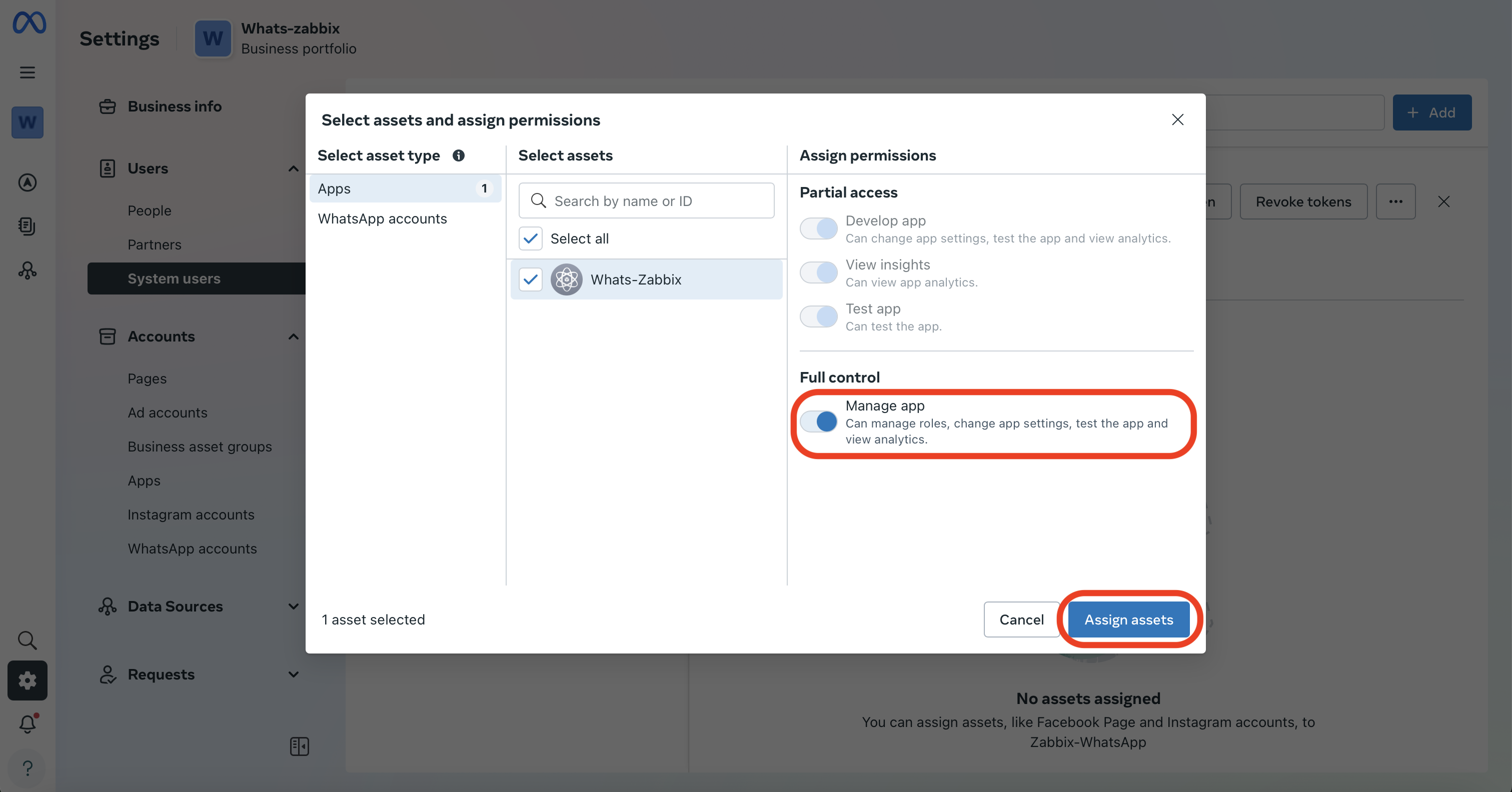Click the briefcase icon next to Business info
The image size is (1512, 792).
tap(108, 107)
